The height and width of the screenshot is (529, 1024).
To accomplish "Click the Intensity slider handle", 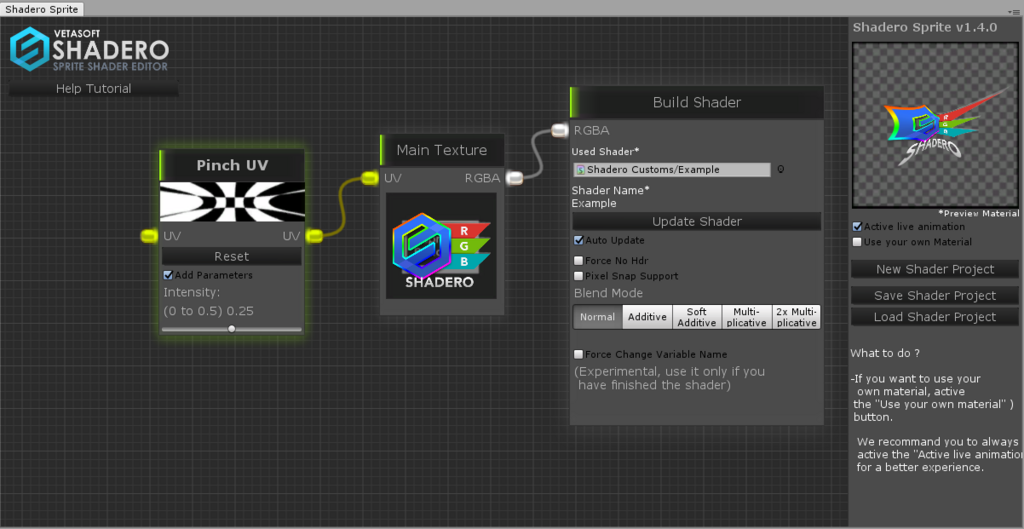I will click(231, 329).
